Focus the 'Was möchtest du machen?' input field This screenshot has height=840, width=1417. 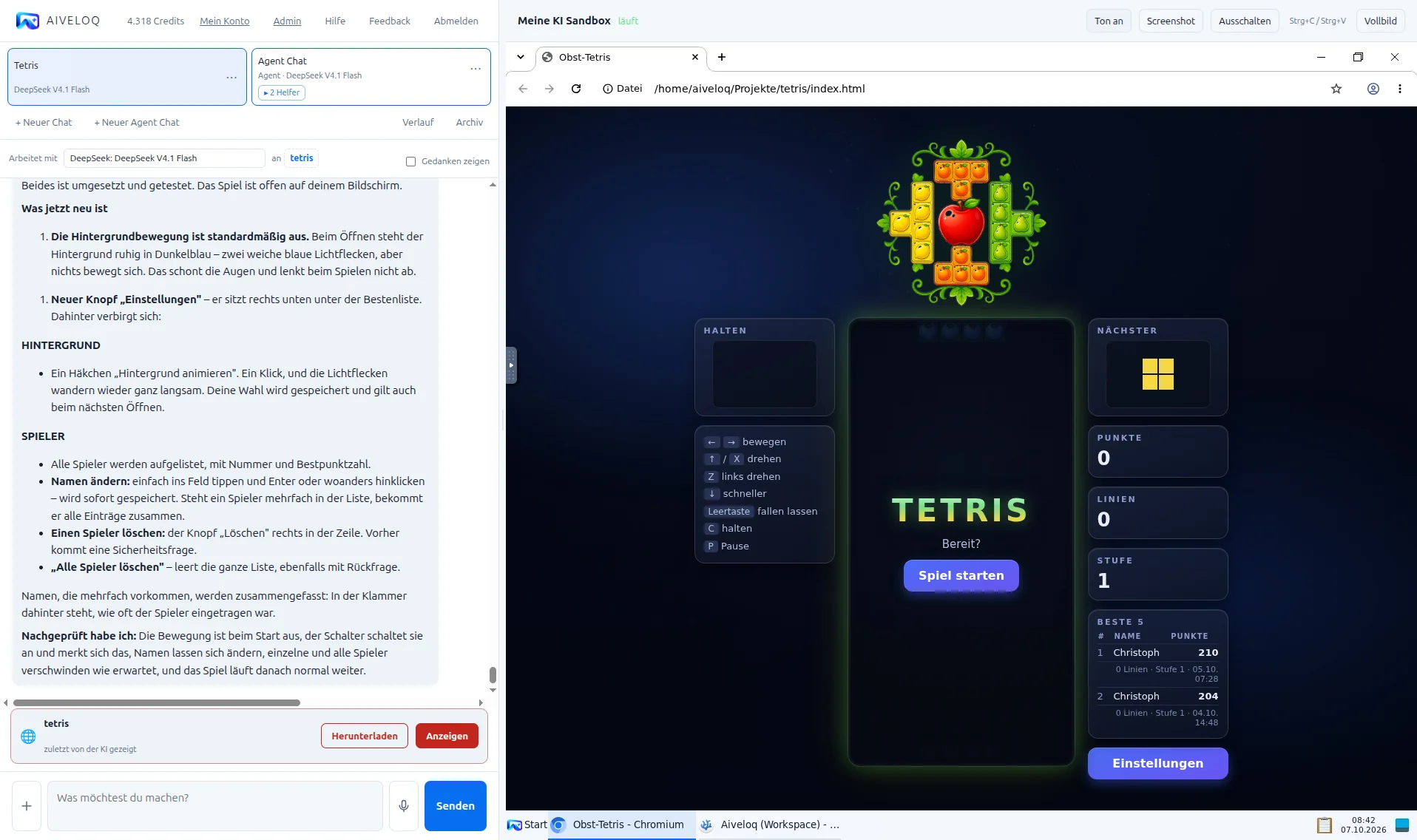(x=215, y=806)
